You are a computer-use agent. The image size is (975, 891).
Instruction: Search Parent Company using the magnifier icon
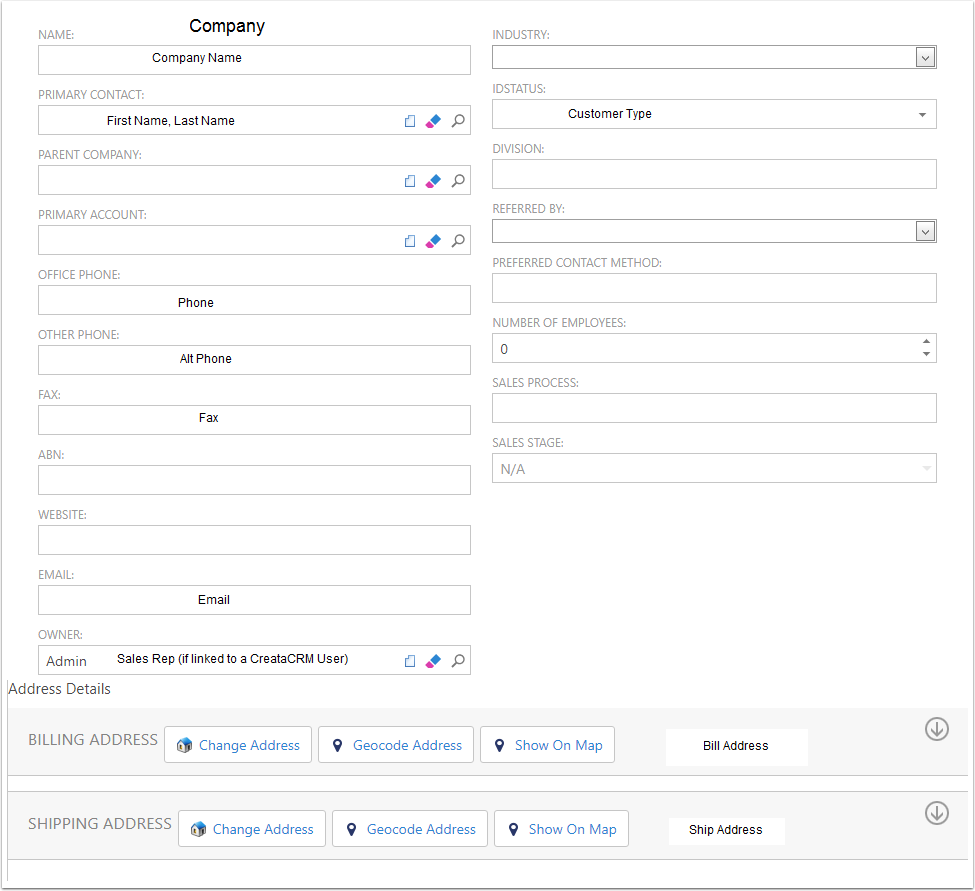click(x=458, y=181)
